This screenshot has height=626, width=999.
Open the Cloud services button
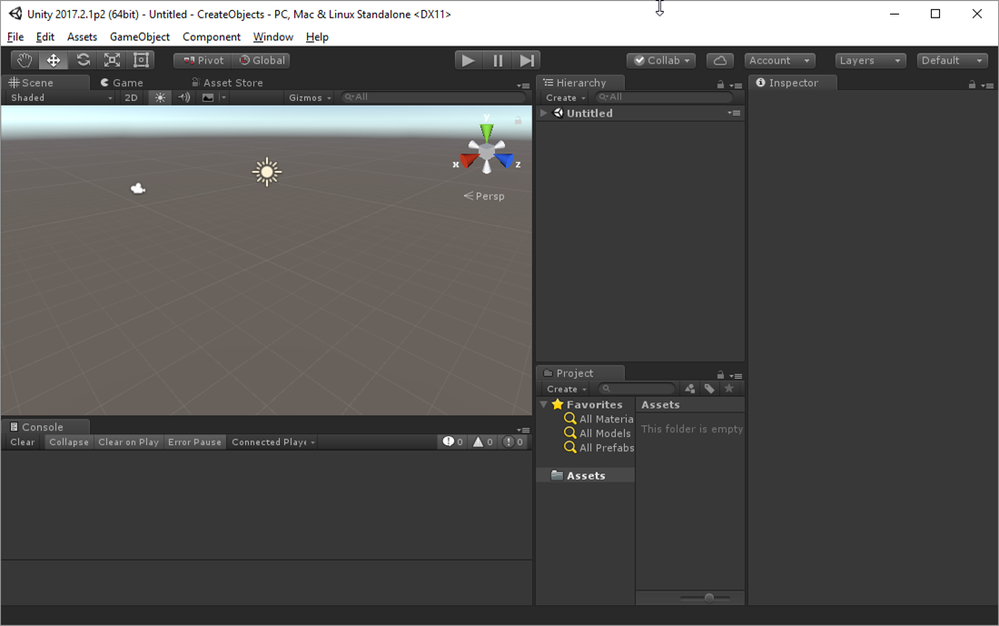click(720, 60)
